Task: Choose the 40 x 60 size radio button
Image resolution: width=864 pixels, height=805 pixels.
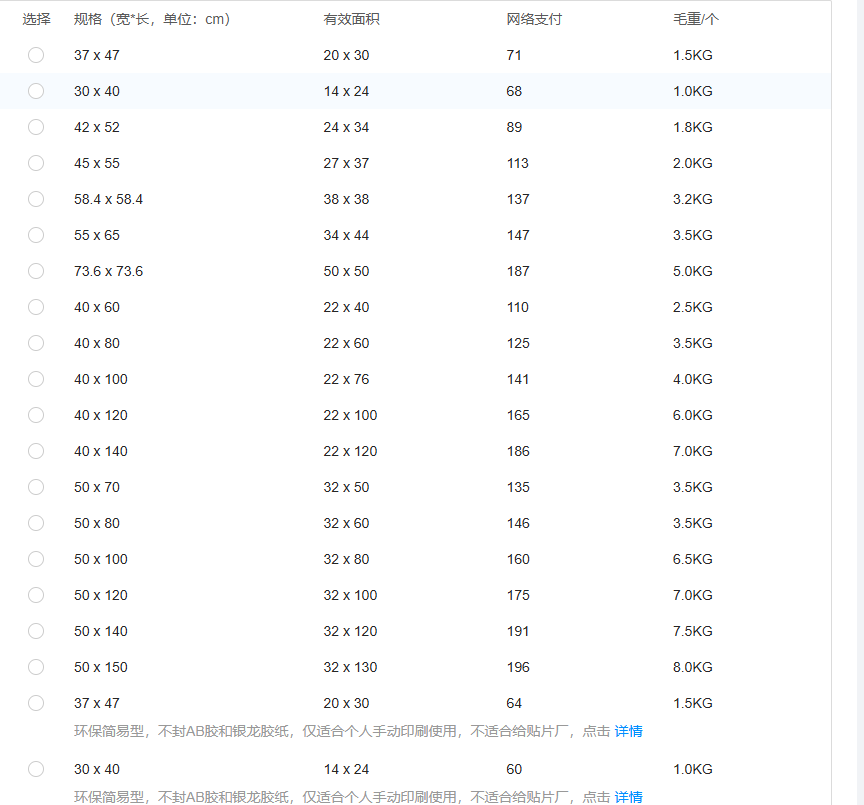Action: point(36,307)
